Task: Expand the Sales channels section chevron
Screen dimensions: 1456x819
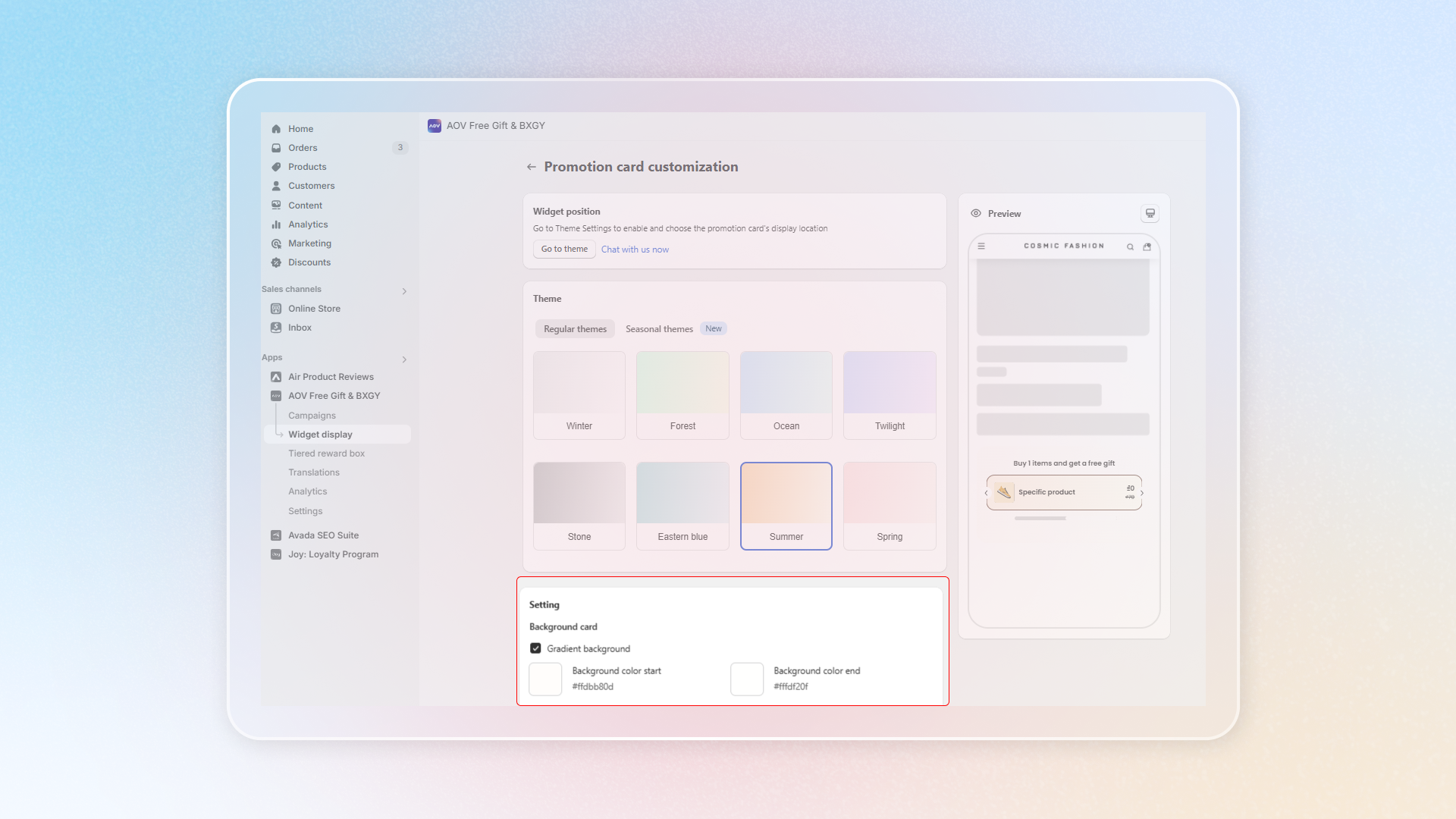Action: [404, 291]
